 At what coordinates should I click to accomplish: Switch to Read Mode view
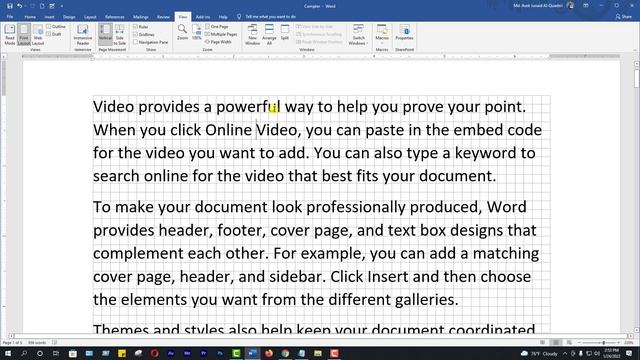(x=10, y=34)
